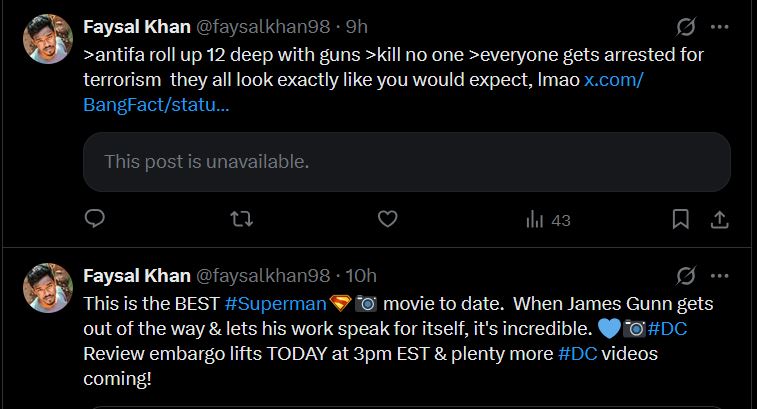This screenshot has height=409, width=757.
Task: Open the 9h timestamp of first post
Action: click(x=356, y=27)
